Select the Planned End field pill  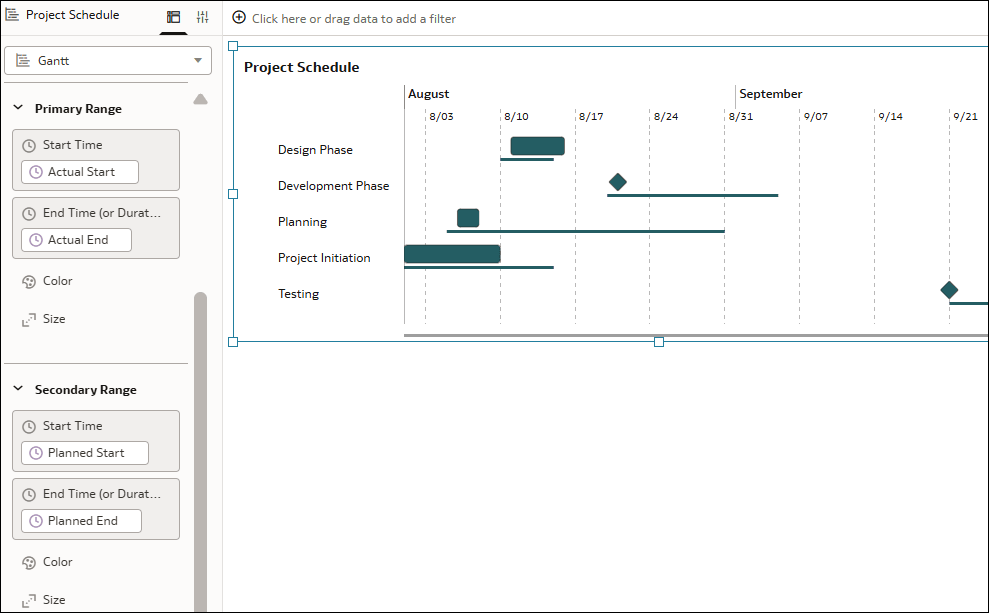[80, 520]
